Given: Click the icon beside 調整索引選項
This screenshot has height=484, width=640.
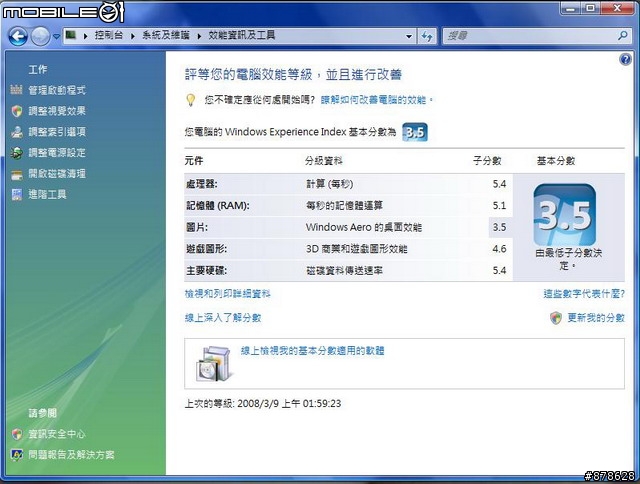Looking at the screenshot, I should coord(17,132).
